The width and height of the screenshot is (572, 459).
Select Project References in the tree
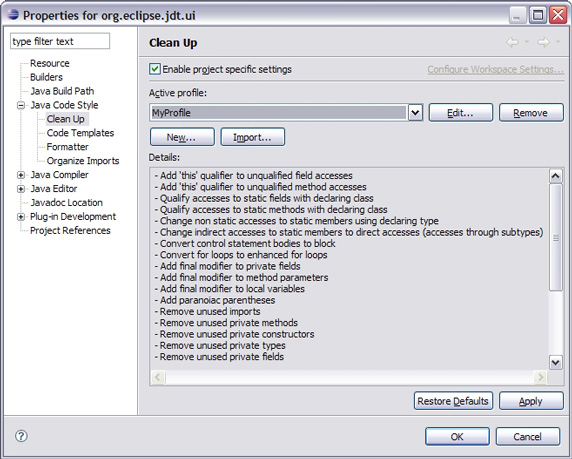click(x=70, y=231)
